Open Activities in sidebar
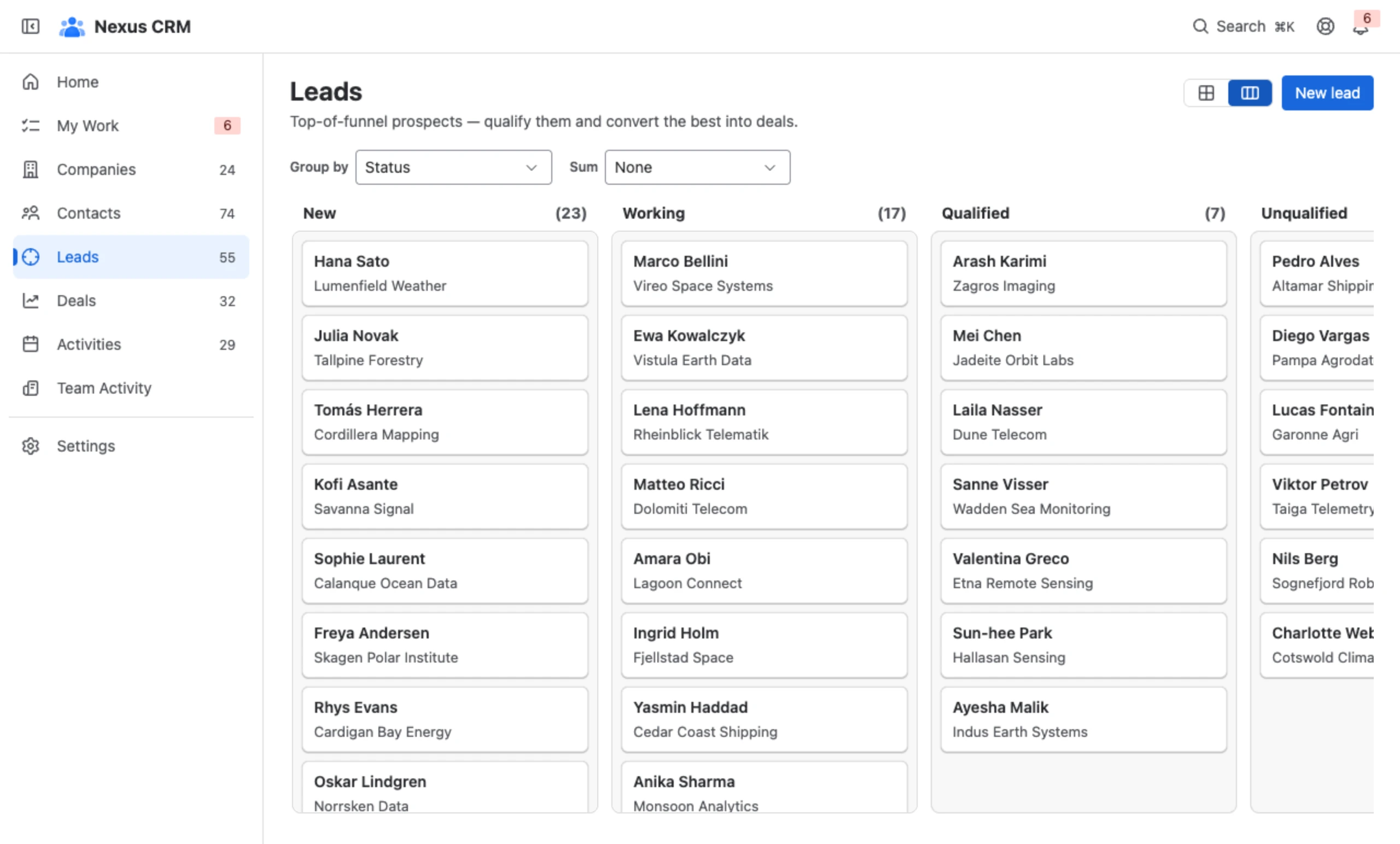Screen dimensions: 1400x844 click(131, 344)
